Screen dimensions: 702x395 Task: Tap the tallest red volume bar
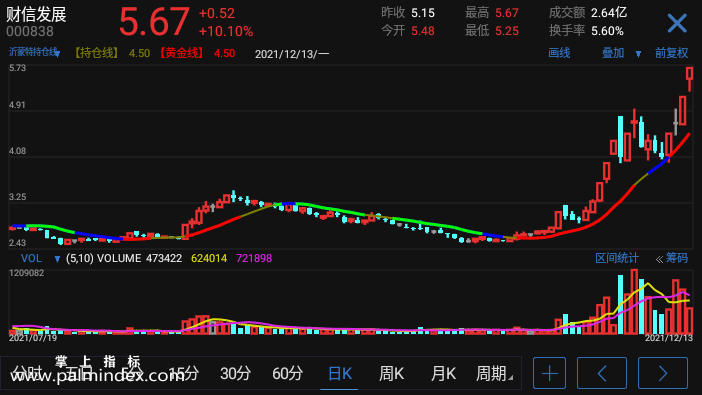(x=634, y=302)
